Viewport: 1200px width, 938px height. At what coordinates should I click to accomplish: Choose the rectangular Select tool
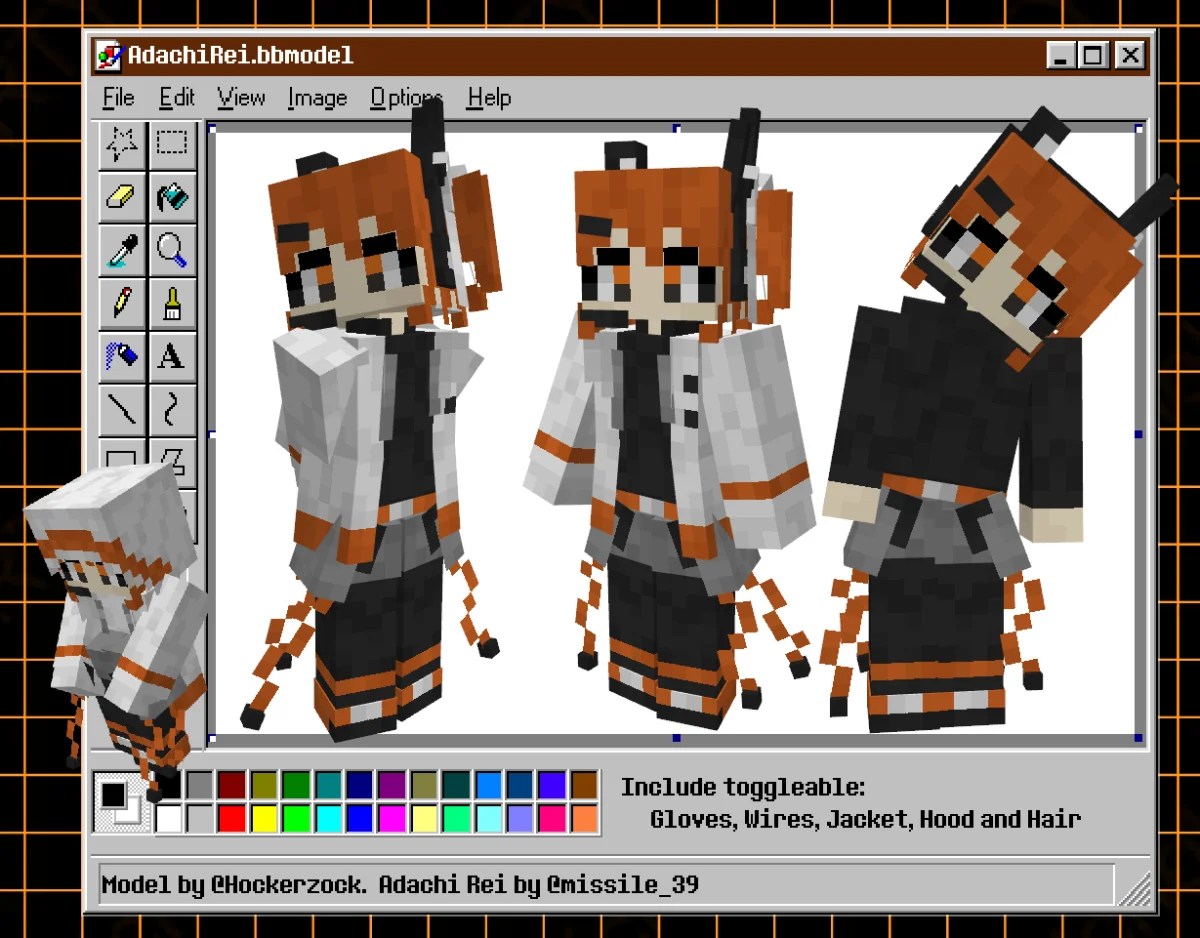coord(172,145)
